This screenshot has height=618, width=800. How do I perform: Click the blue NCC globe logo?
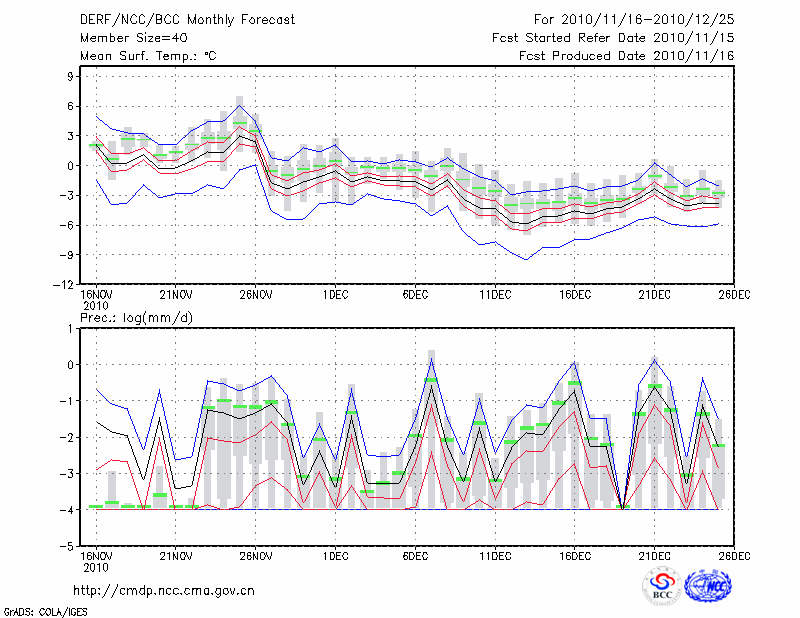709,587
